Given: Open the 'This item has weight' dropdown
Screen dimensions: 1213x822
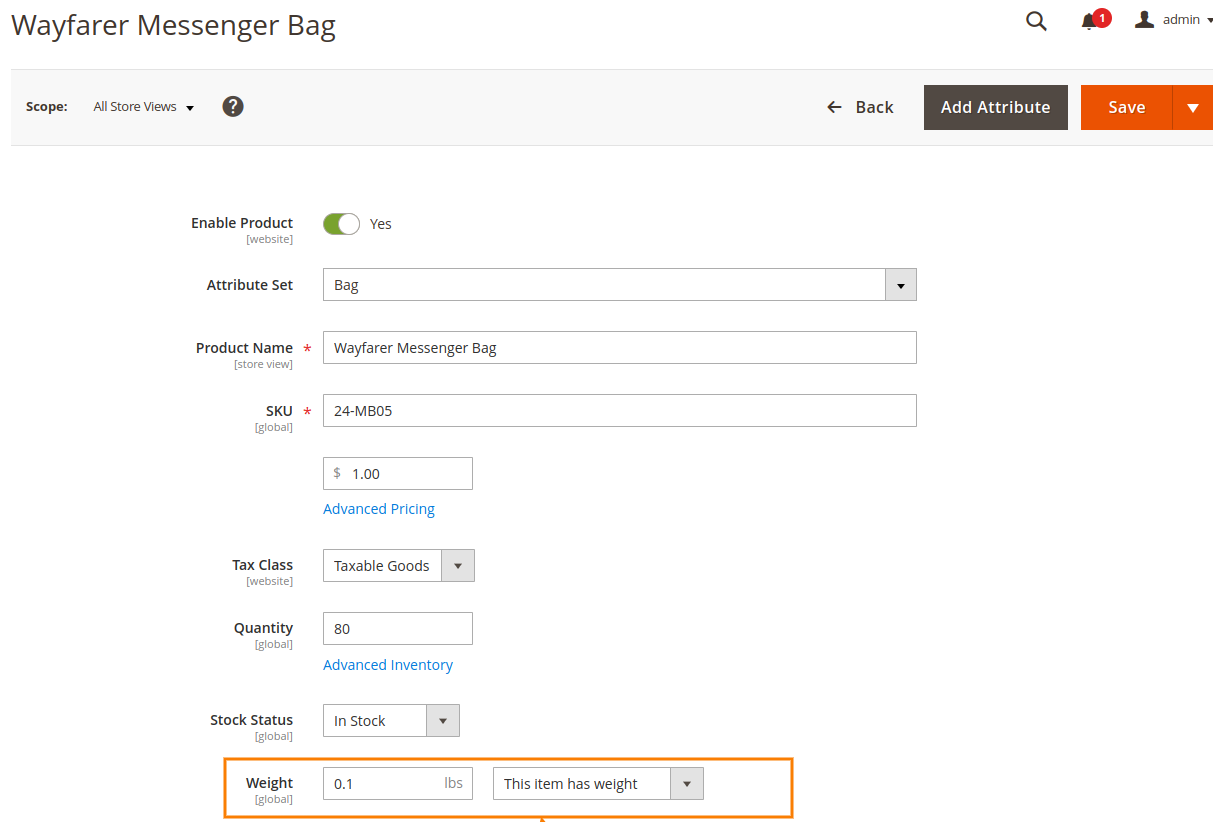Looking at the screenshot, I should (687, 783).
